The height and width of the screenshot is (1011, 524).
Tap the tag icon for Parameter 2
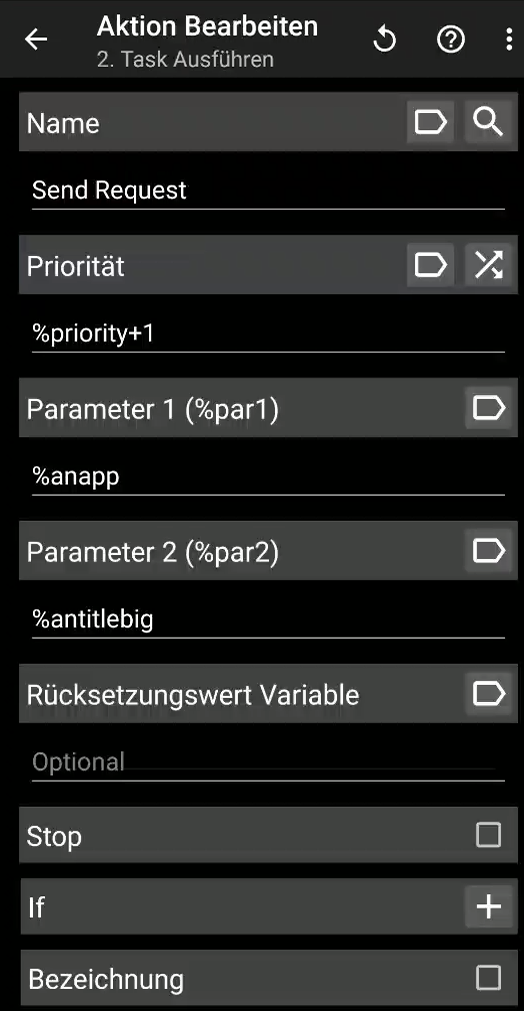(489, 551)
